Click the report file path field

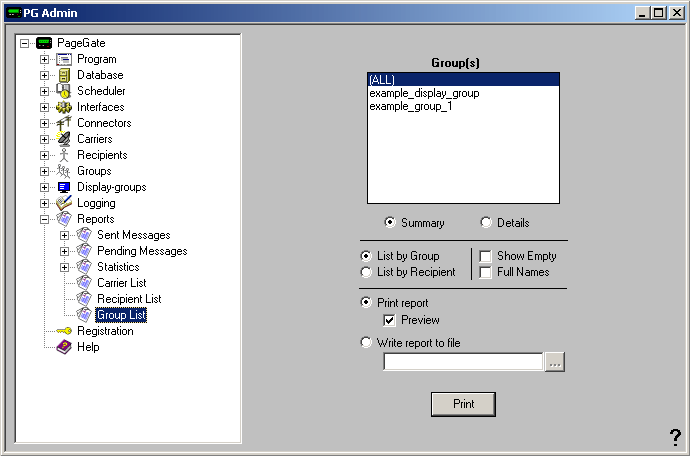pos(463,362)
